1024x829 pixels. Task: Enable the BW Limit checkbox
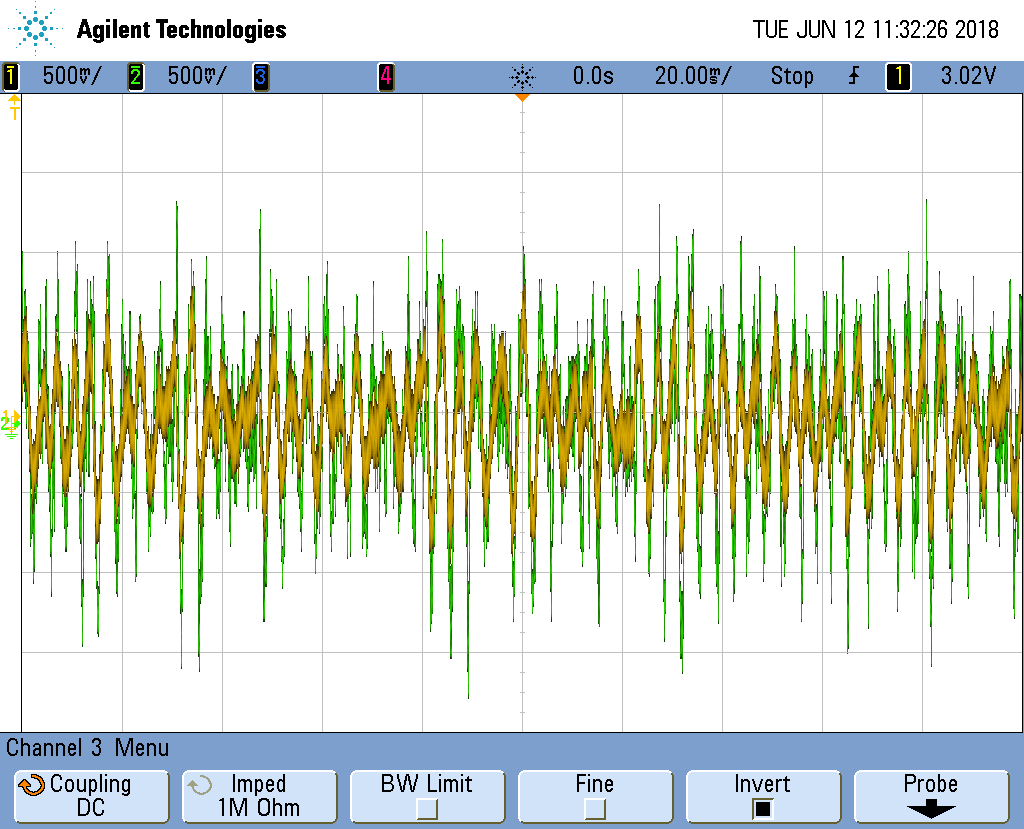pyautogui.click(x=427, y=808)
